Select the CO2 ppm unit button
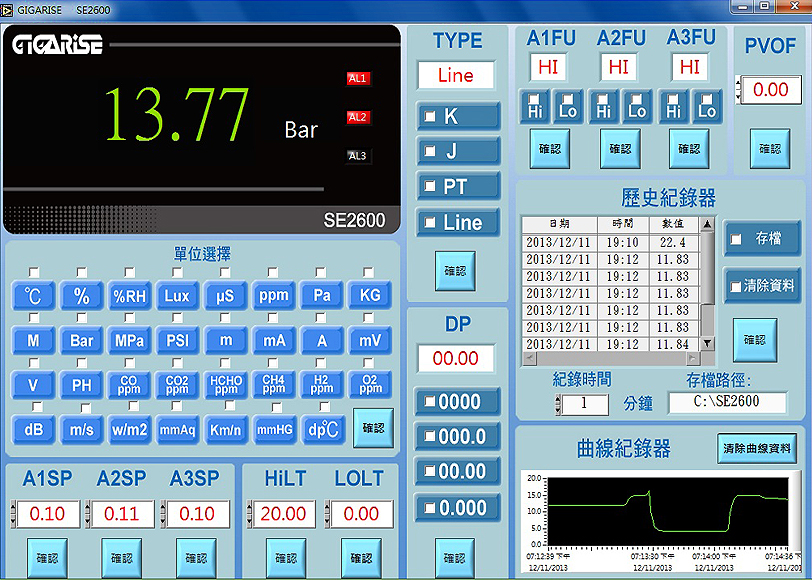 tap(177, 385)
